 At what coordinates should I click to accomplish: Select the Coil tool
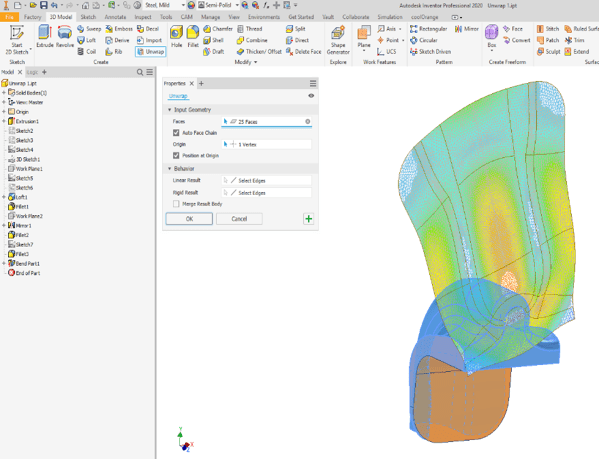(86, 52)
